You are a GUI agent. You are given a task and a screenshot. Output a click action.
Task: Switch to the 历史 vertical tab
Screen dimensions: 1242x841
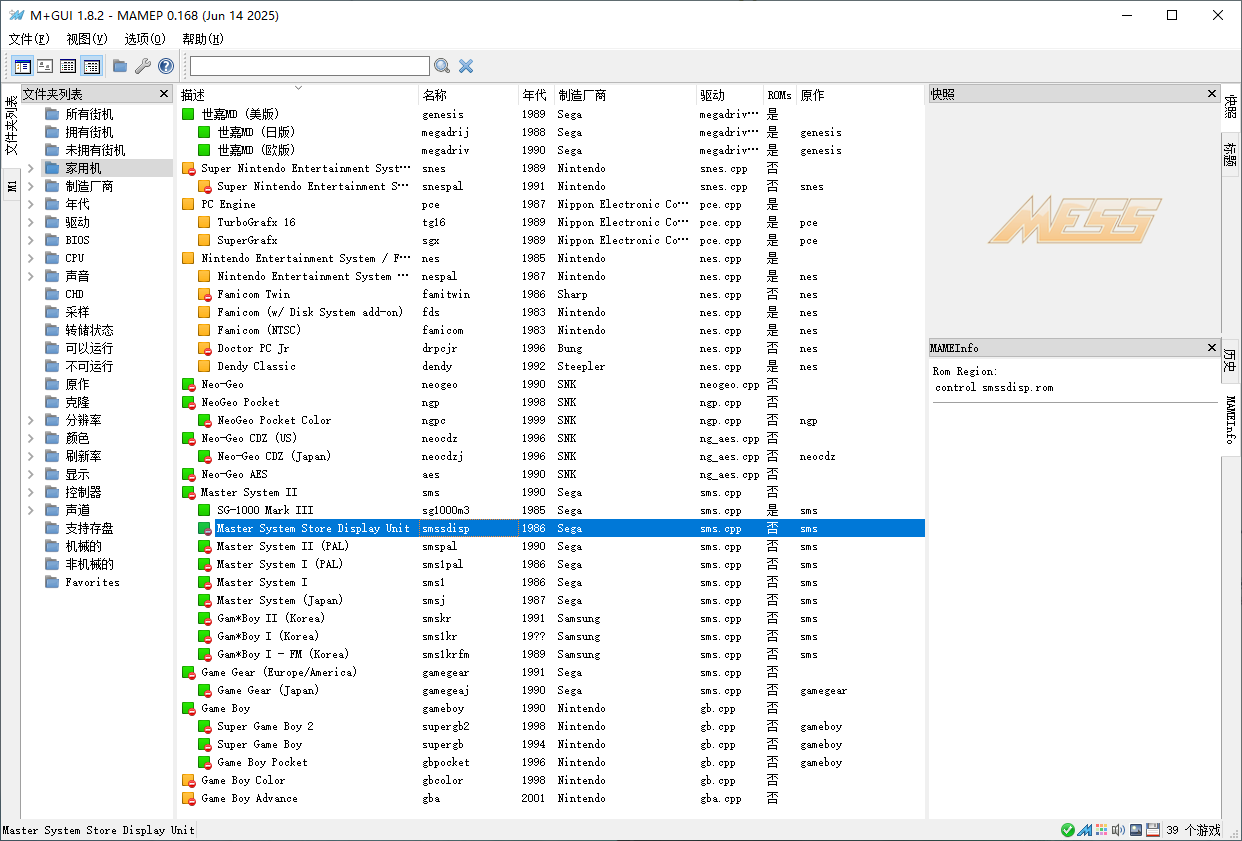(x=1231, y=360)
